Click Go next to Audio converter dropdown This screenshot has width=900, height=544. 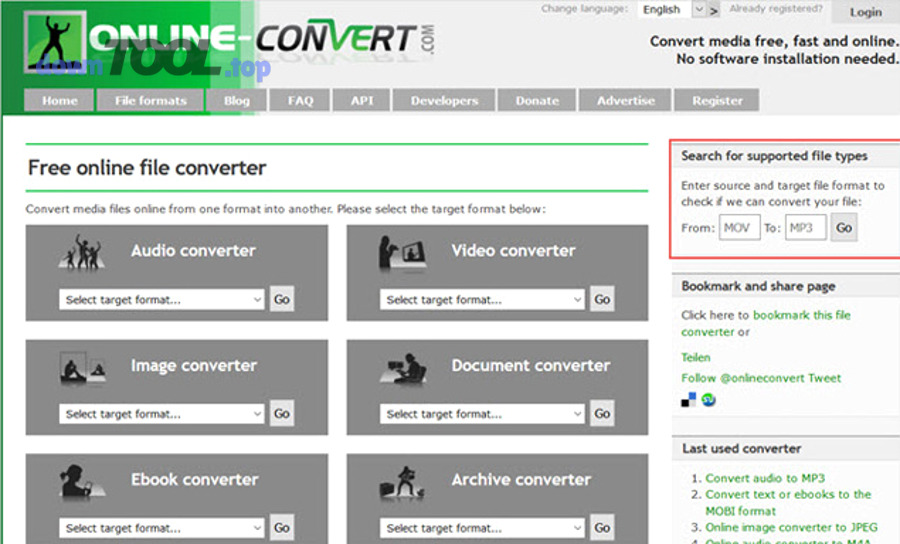coord(282,299)
